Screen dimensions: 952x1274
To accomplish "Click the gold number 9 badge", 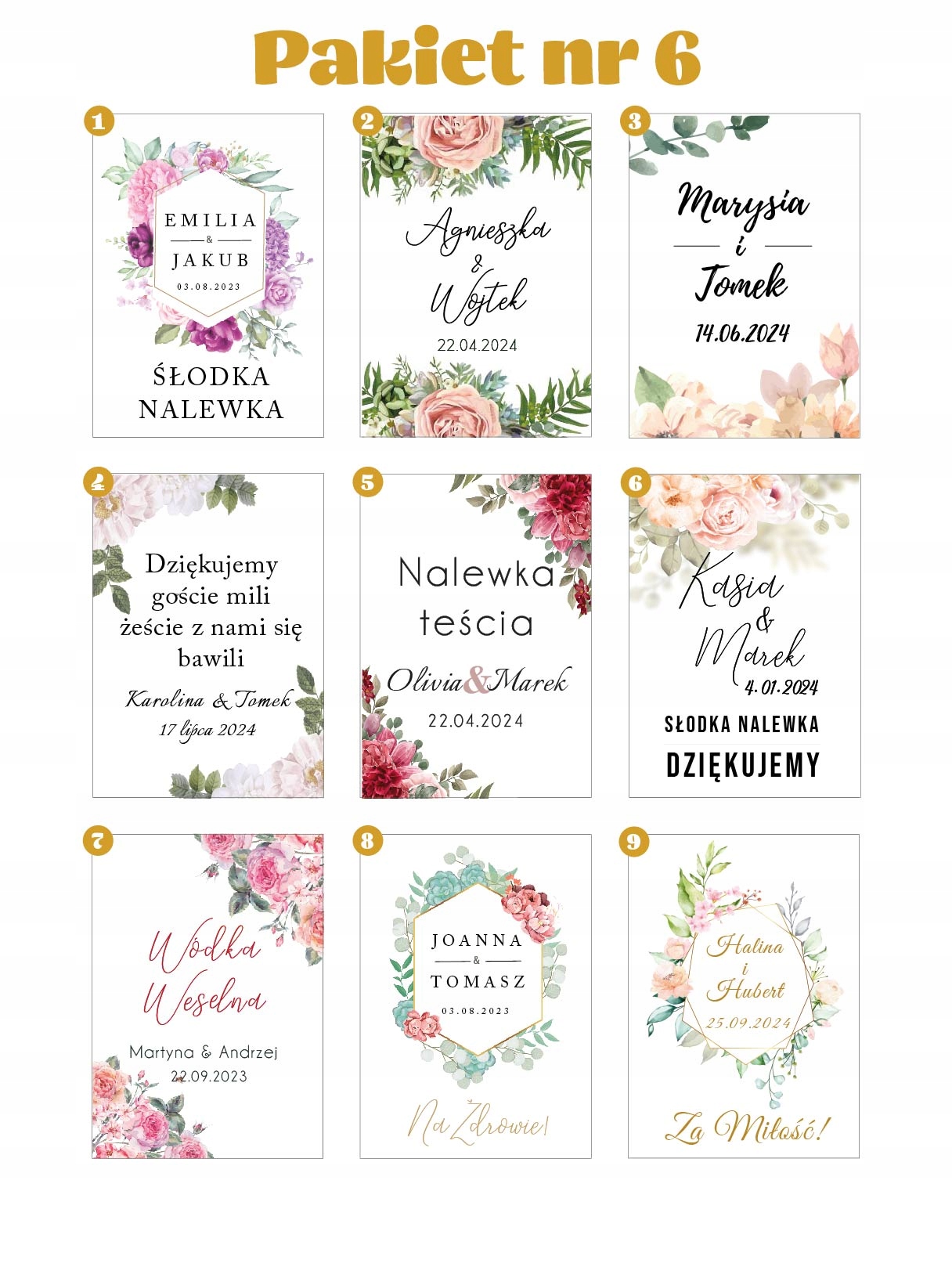I will pyautogui.click(x=635, y=842).
